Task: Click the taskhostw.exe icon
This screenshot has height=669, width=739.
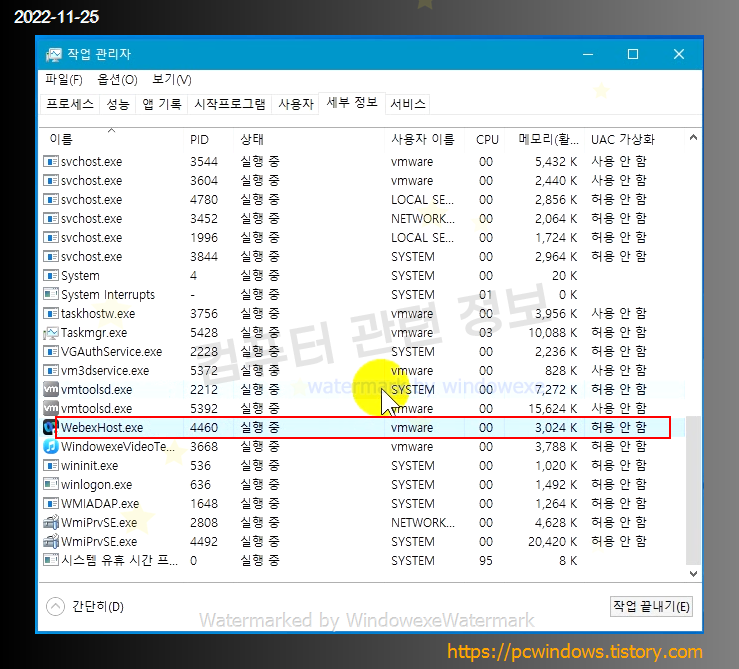Action: point(50,313)
